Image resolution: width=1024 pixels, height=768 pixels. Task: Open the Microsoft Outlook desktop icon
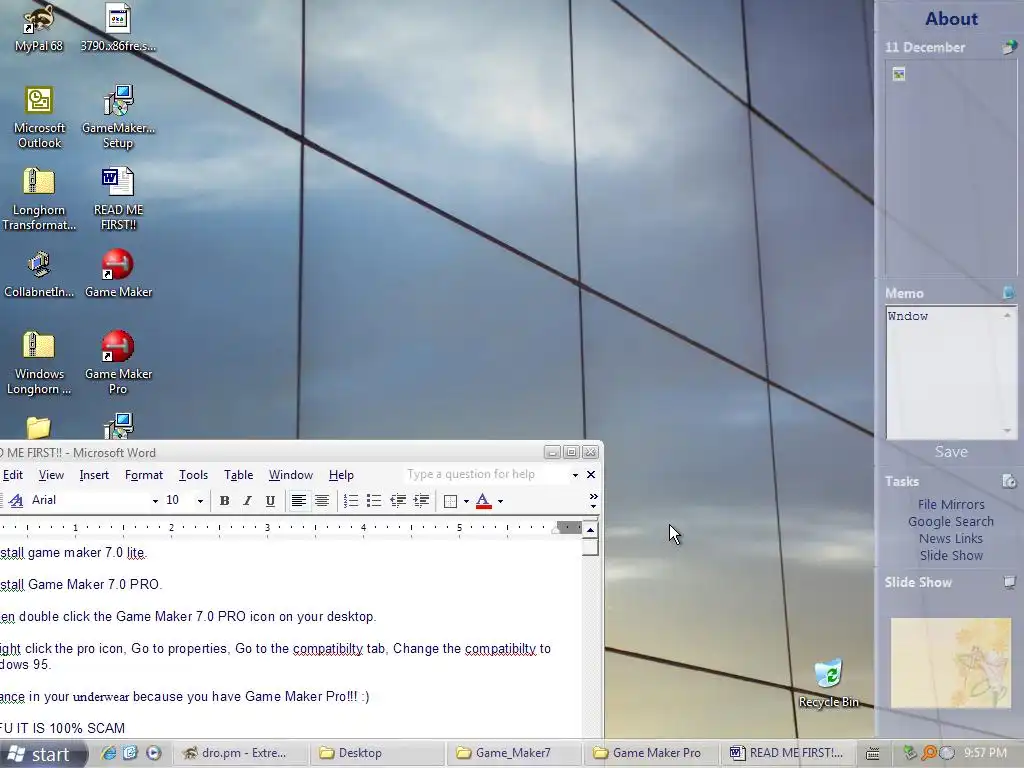[39, 118]
